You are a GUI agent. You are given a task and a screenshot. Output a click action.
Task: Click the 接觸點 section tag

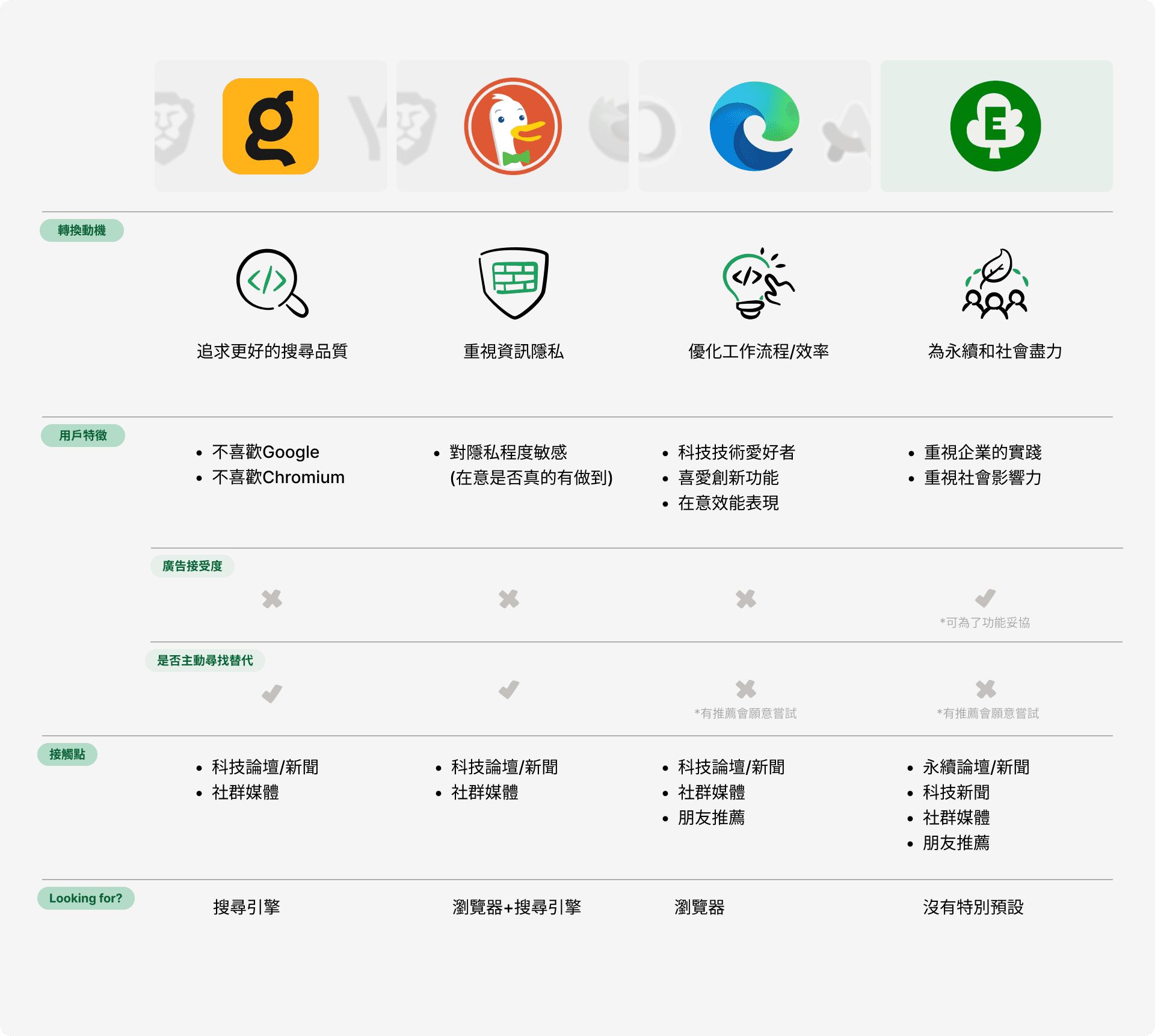click(x=67, y=754)
